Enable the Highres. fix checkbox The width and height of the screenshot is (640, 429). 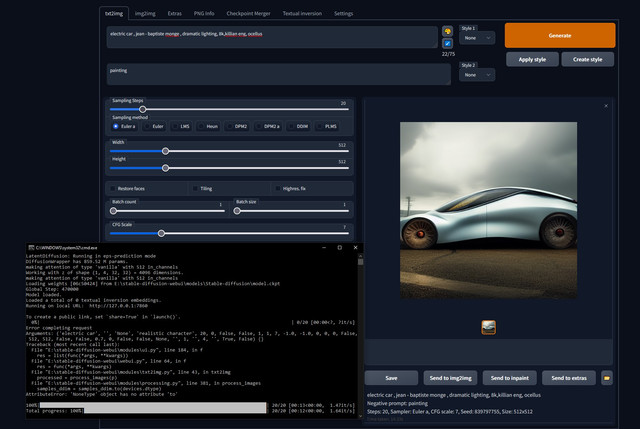278,189
